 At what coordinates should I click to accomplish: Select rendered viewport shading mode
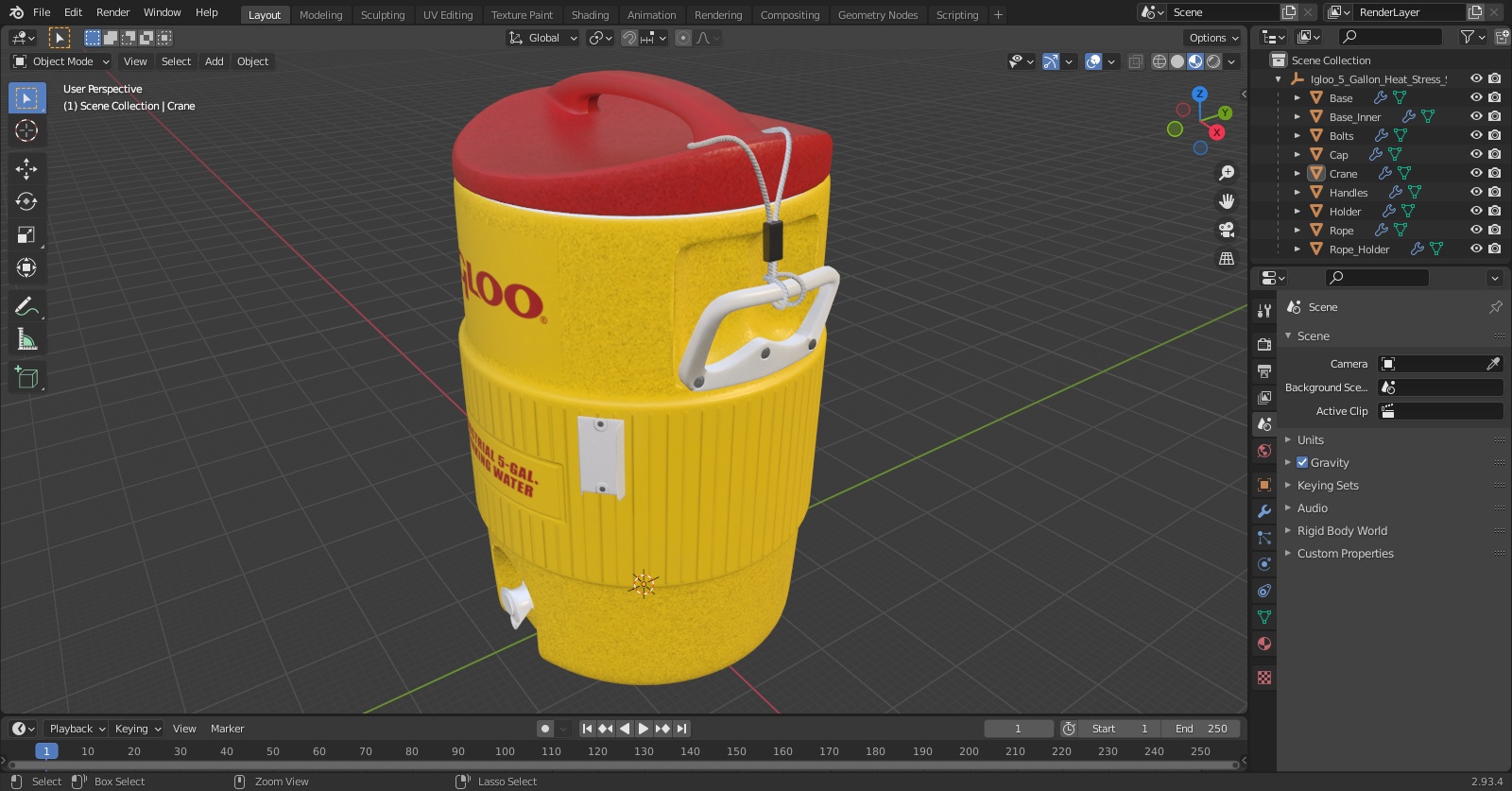click(1213, 61)
